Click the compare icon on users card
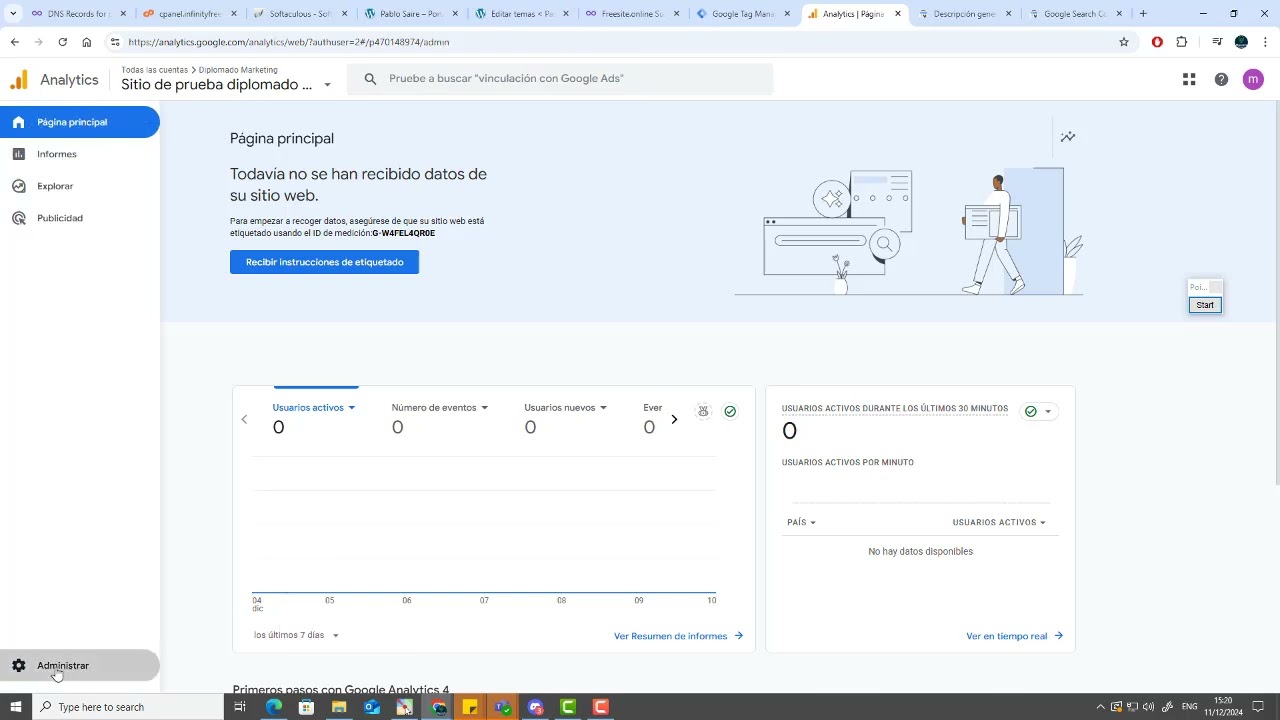Image resolution: width=1280 pixels, height=720 pixels. tap(703, 411)
